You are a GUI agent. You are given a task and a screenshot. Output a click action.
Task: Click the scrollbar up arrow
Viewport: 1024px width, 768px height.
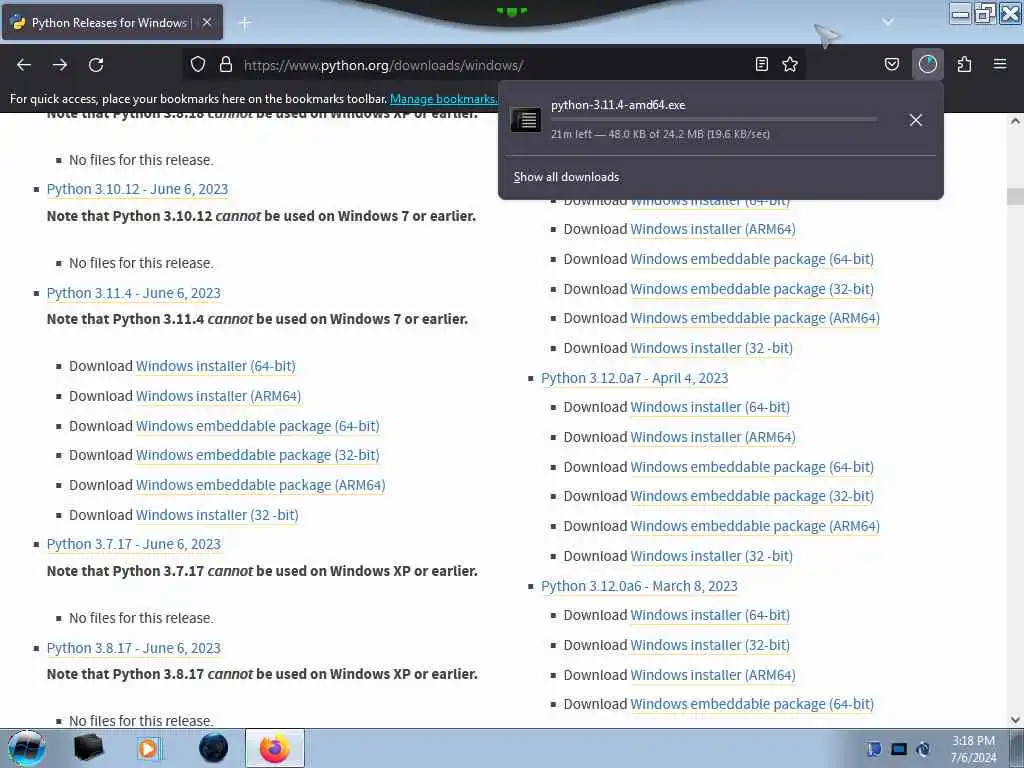(x=1015, y=121)
